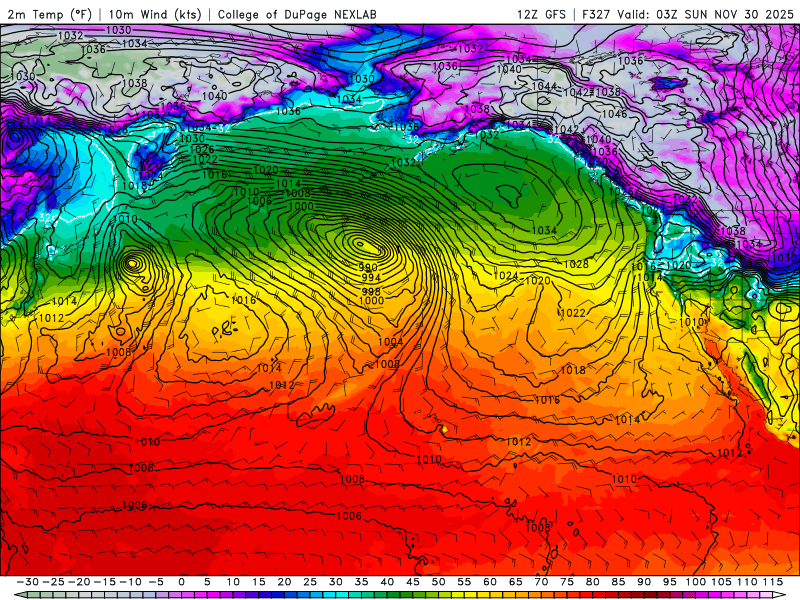Click the 35 value on the temperature legend
800x600 pixels.
[361, 582]
